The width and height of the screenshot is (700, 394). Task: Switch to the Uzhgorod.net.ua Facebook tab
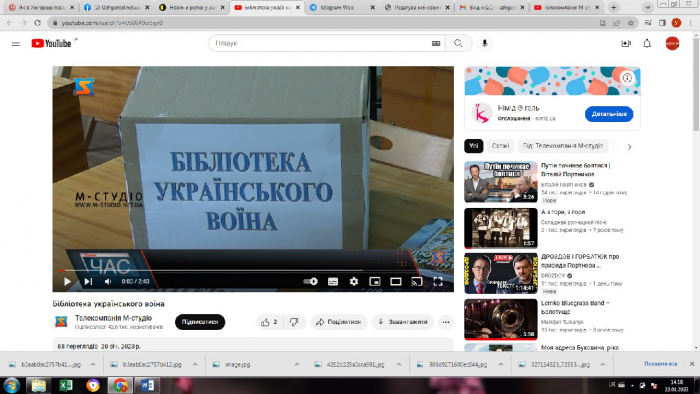pos(117,8)
